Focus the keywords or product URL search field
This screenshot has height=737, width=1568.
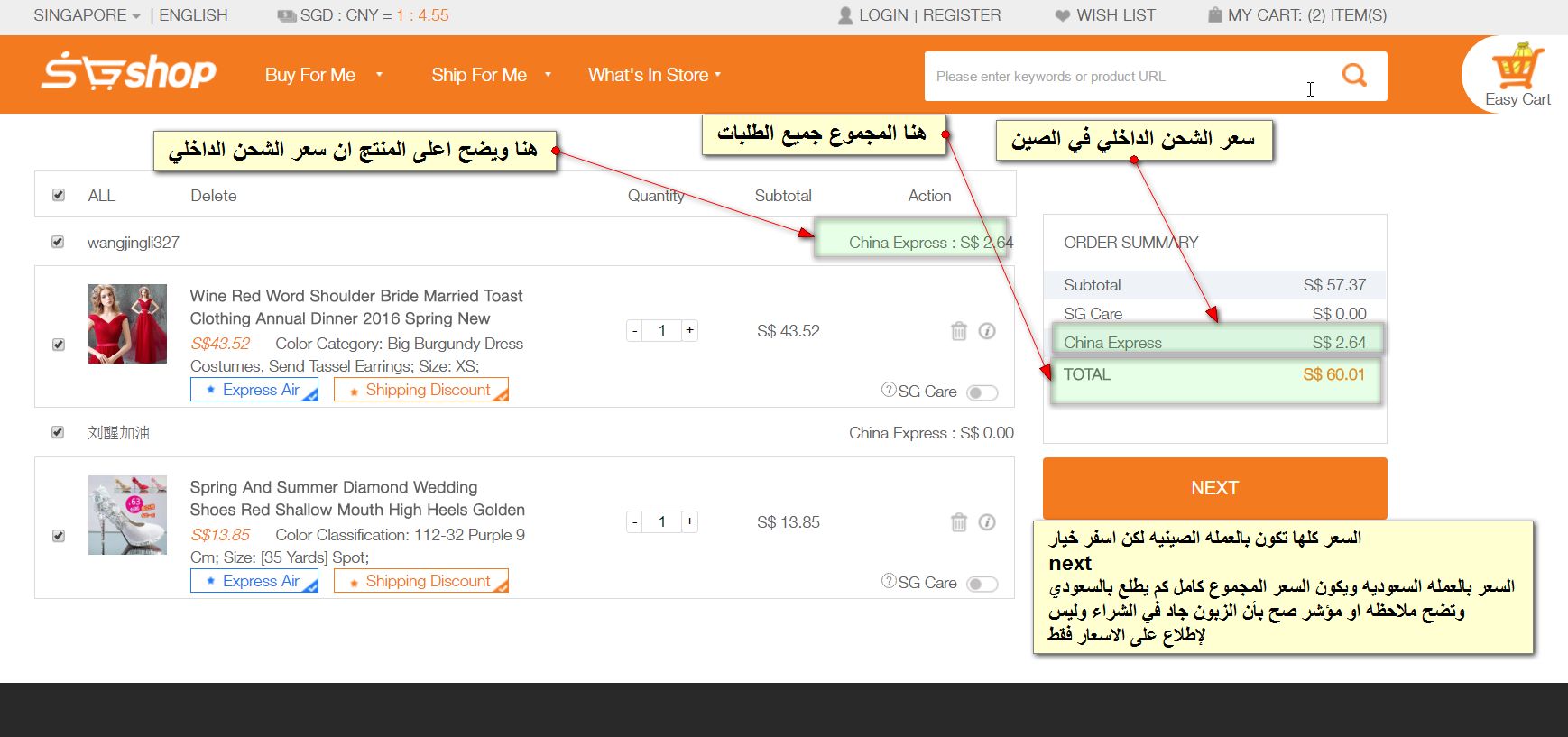(x=1119, y=77)
